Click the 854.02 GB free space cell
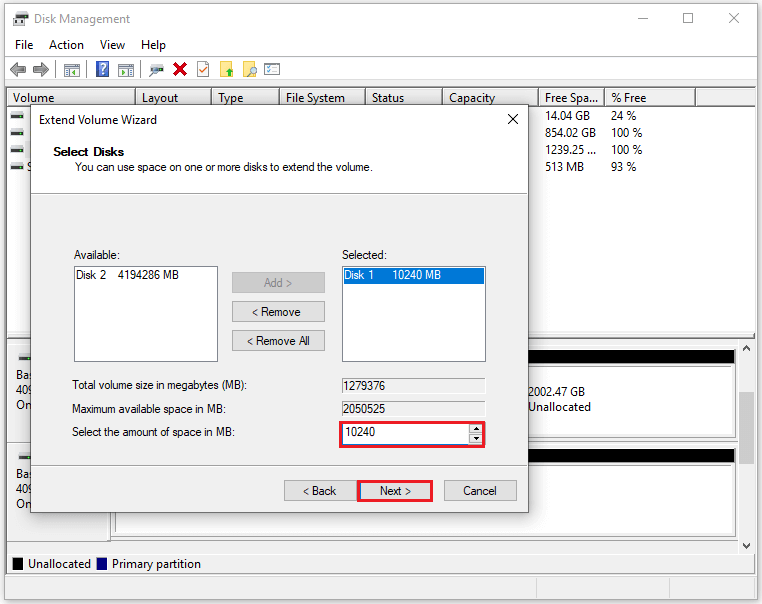Screen dimensions: 762x604 [570, 133]
